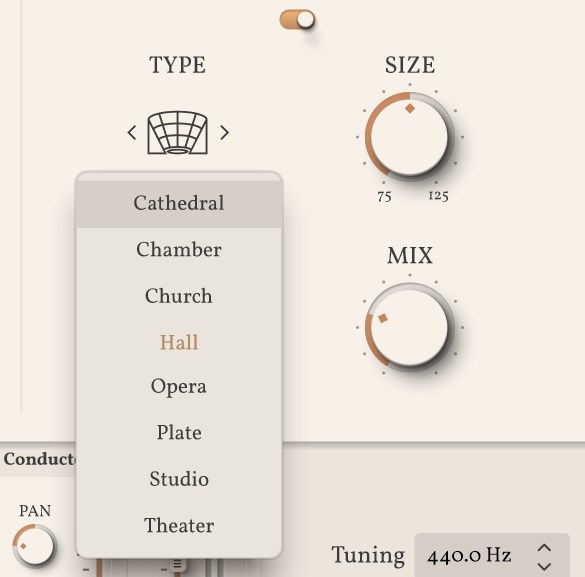
Task: Choose Plate from the list
Action: coord(179,433)
